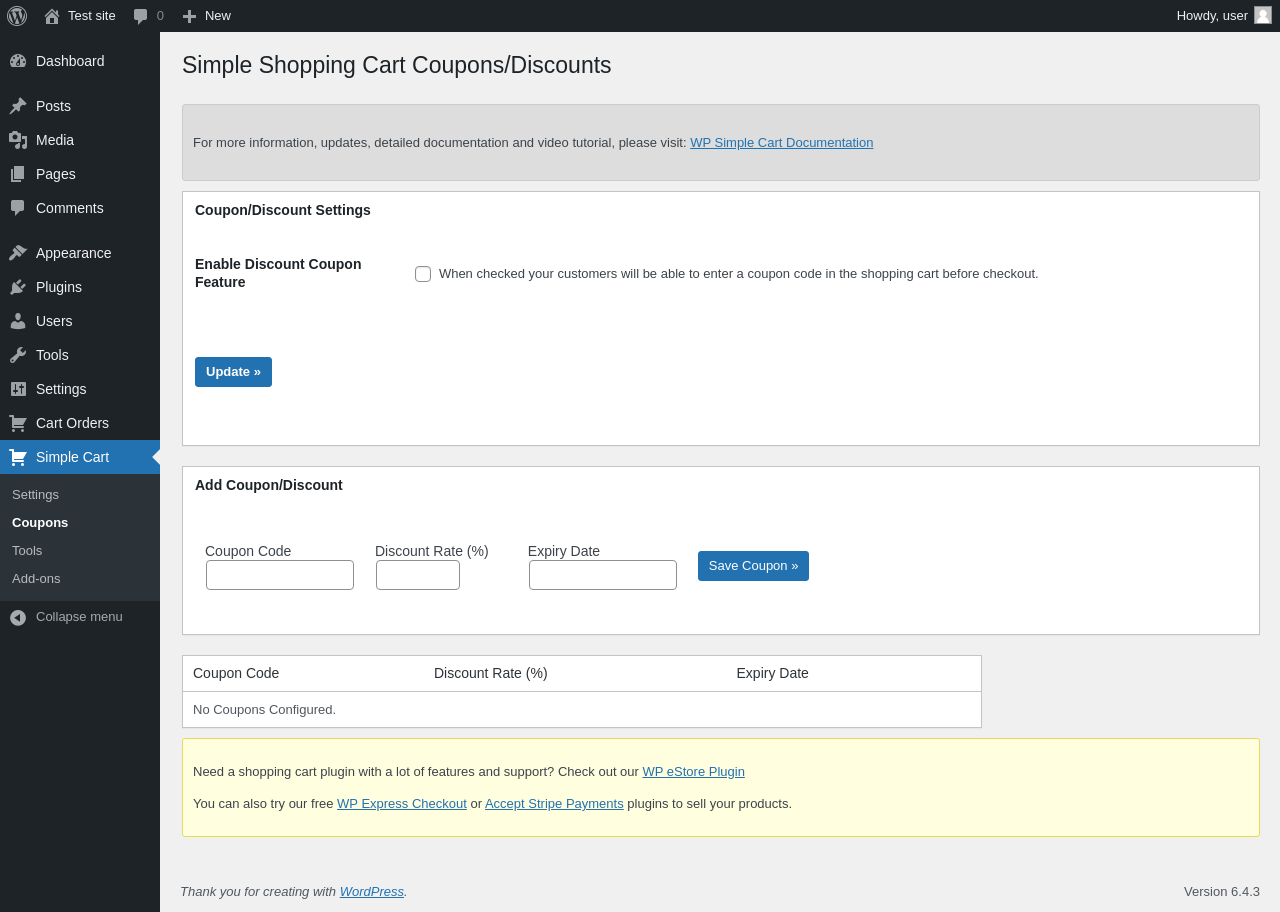Click the Plugins plug icon
The image size is (1280, 912).
pyautogui.click(x=18, y=287)
